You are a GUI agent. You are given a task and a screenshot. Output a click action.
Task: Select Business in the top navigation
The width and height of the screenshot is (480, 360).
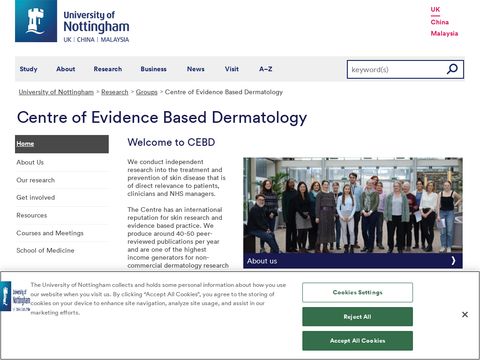coord(153,69)
